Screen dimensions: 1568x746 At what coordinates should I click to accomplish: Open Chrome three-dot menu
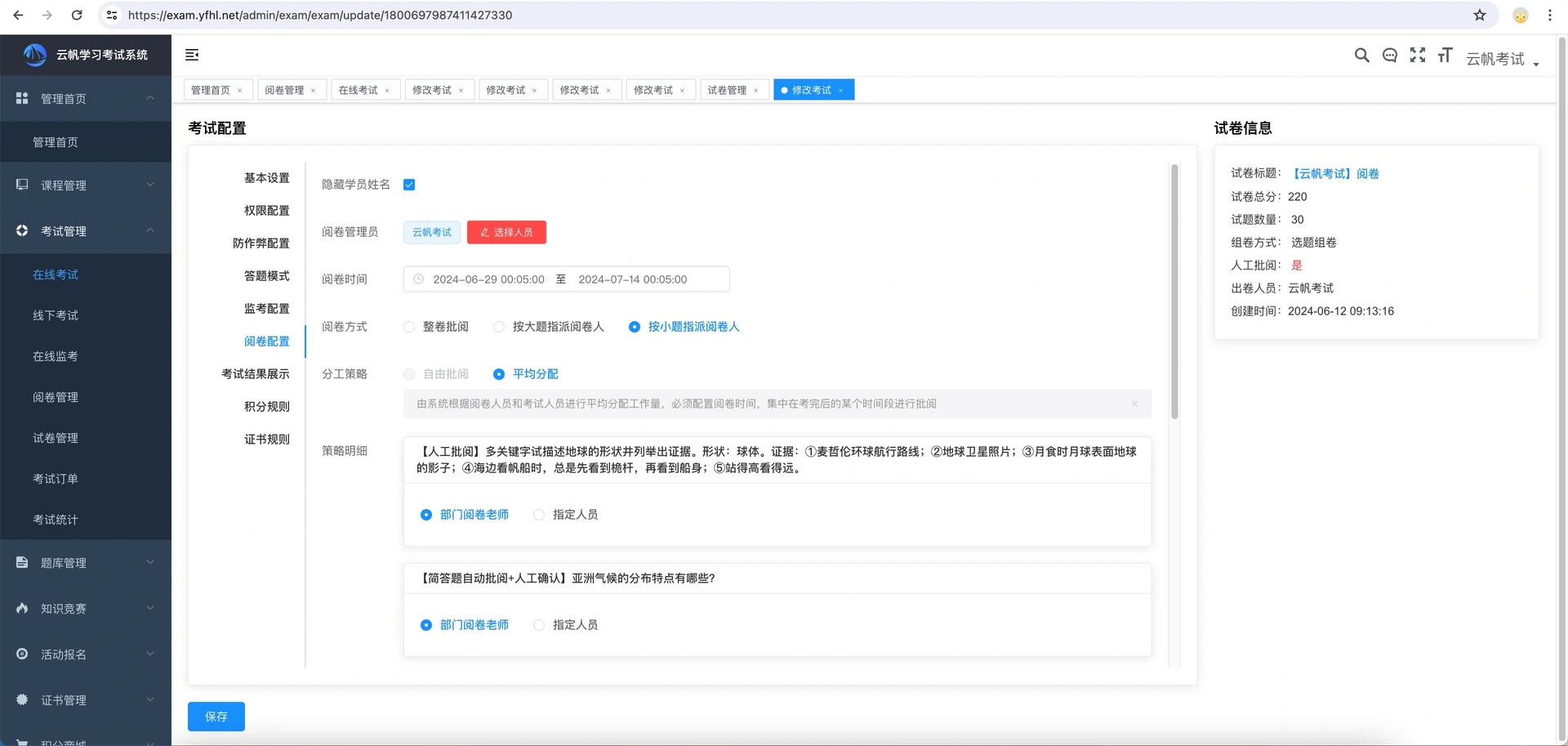[1549, 15]
